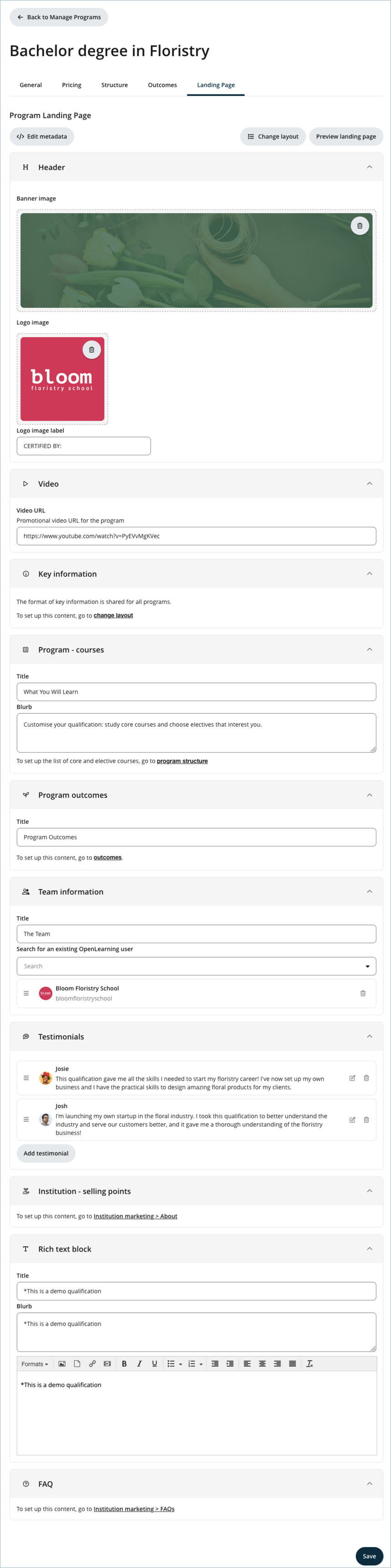Remove Bloom Floristry School team member
Viewport: 391px width, 1568px height.
pos(363,993)
